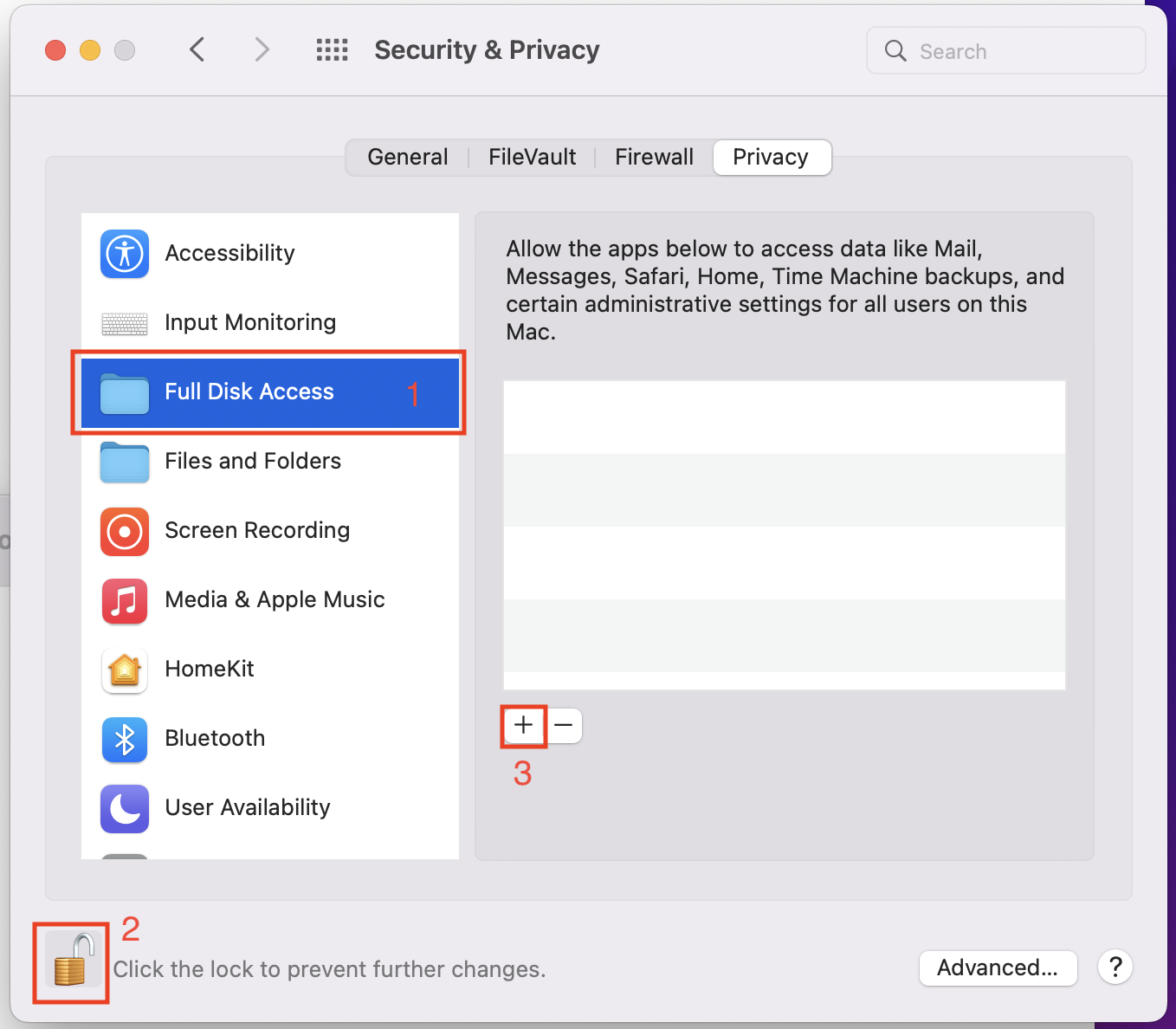Add an app with the plus button
Image resolution: width=1176 pixels, height=1029 pixels.
[x=524, y=726]
